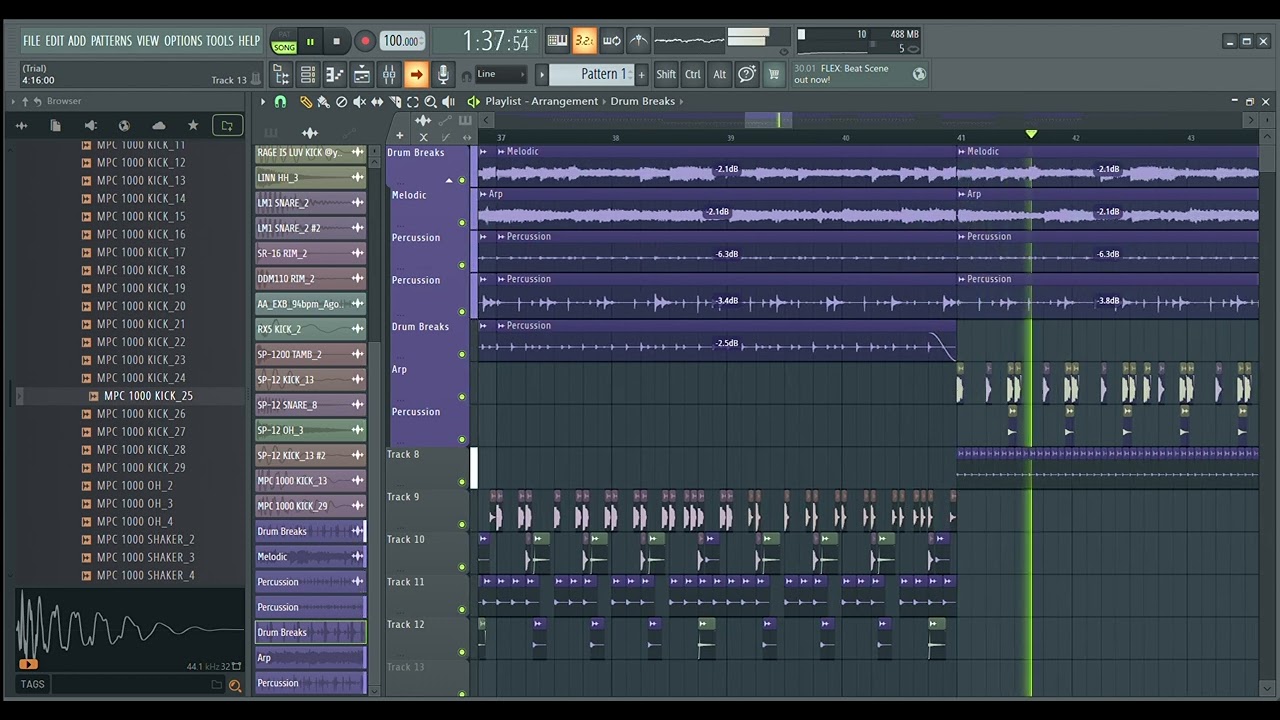Toggle the PAT/SONG mode switch
Viewport: 1280px width, 720px height.
[x=284, y=41]
